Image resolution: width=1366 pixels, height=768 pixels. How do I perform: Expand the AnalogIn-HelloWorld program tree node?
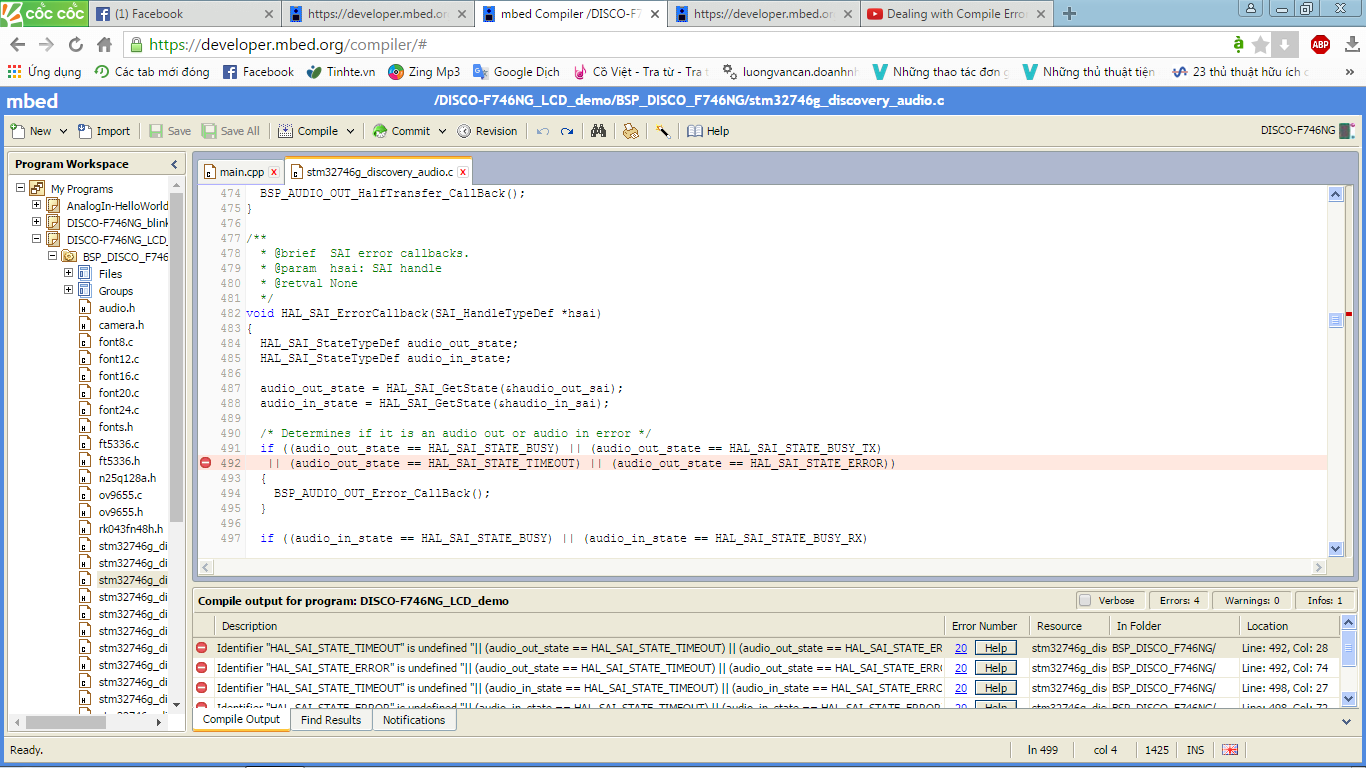37,206
